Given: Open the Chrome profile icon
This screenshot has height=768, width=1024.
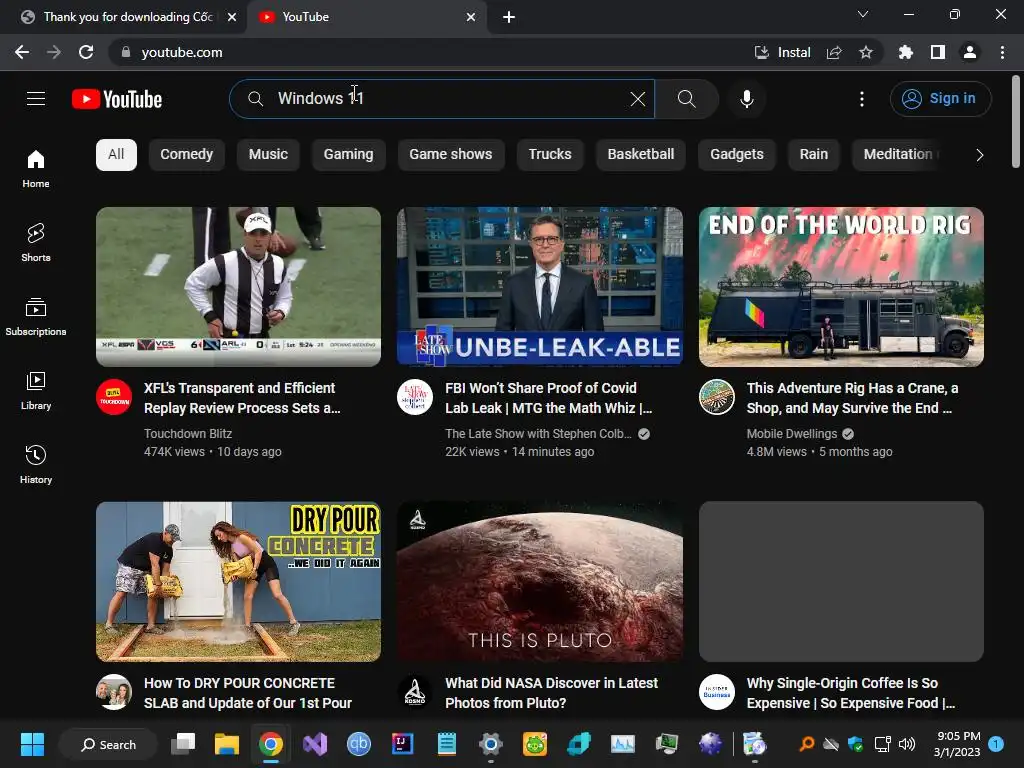Looking at the screenshot, I should point(970,52).
